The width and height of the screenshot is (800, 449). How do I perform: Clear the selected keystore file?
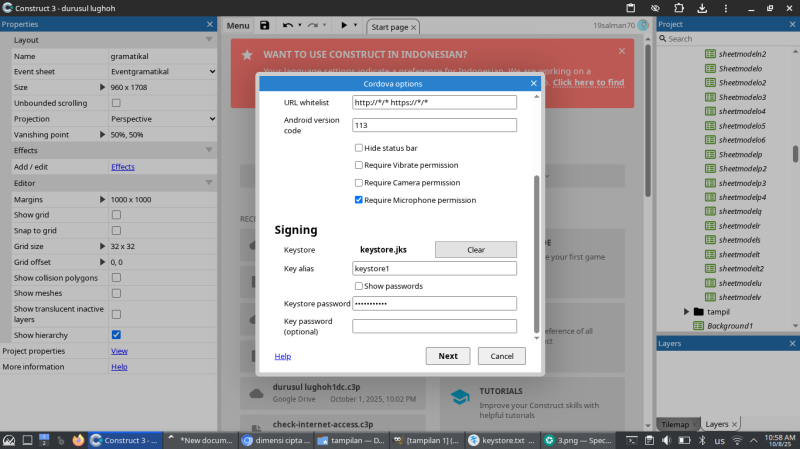point(475,249)
